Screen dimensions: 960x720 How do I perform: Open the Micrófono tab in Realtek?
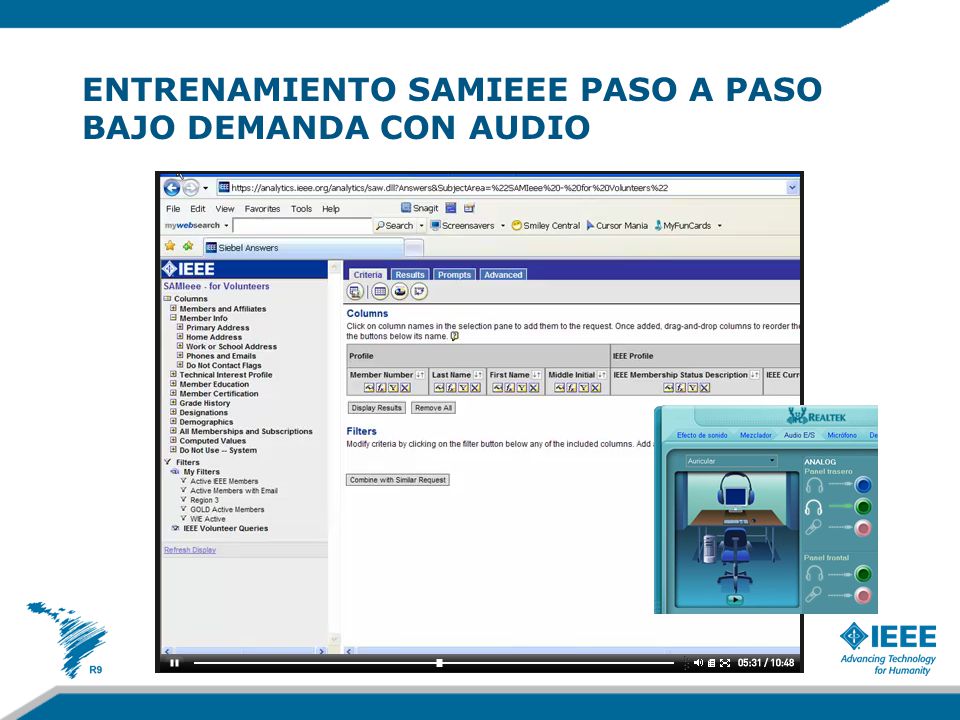(842, 435)
